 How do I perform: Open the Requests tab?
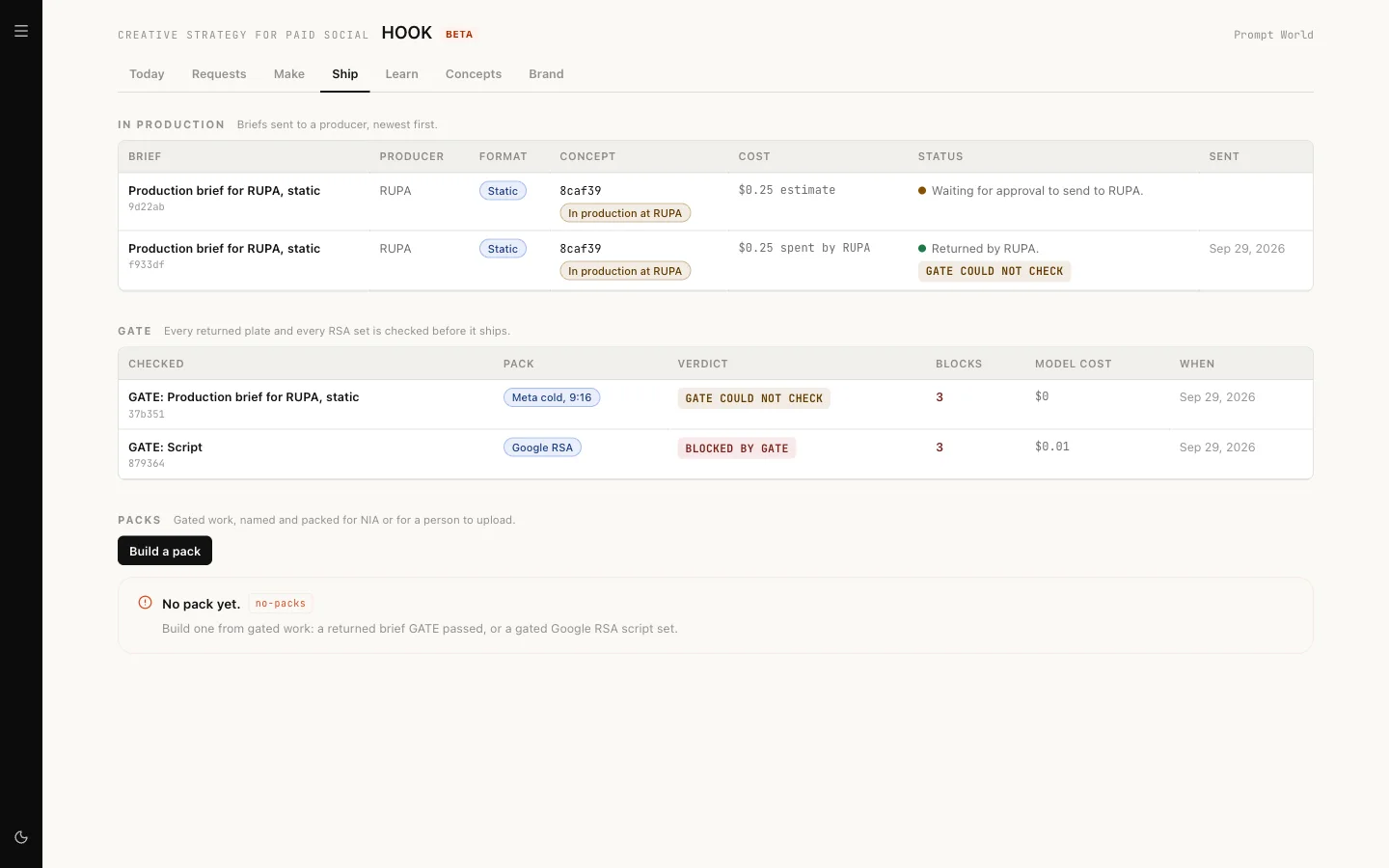tap(219, 74)
